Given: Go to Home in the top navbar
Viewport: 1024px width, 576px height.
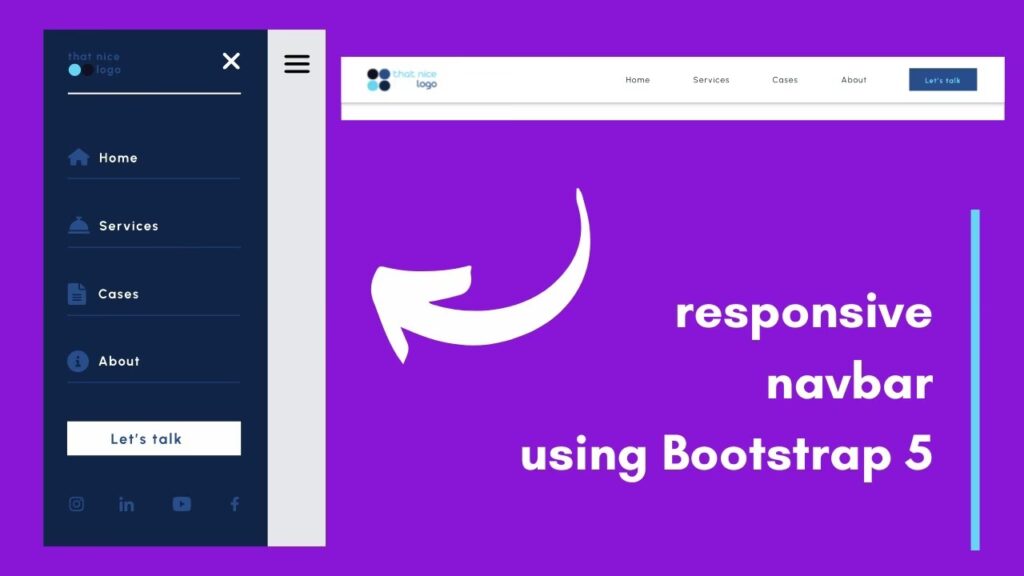Looking at the screenshot, I should click(x=637, y=80).
